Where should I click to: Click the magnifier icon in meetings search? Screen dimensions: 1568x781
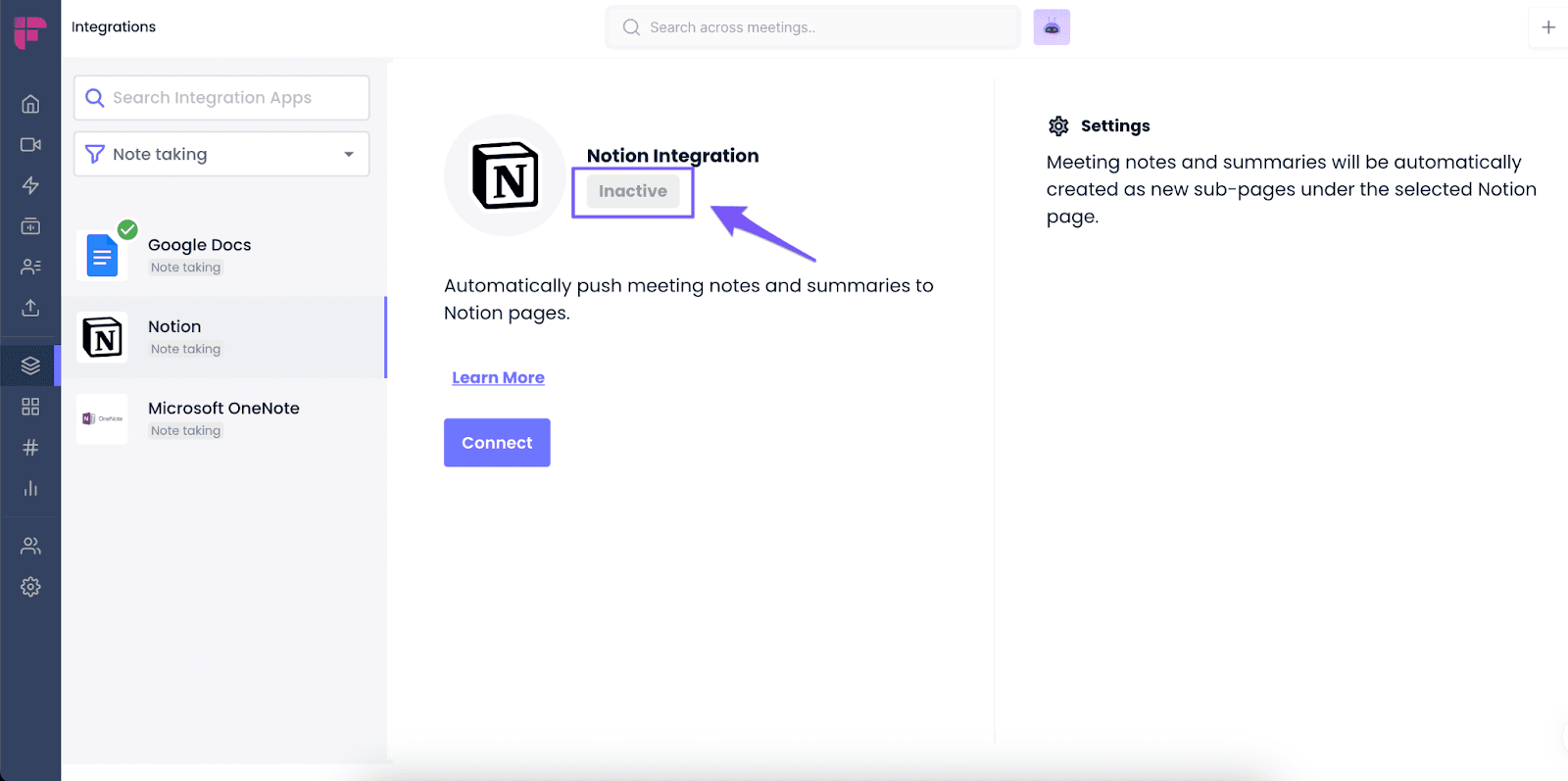point(631,27)
